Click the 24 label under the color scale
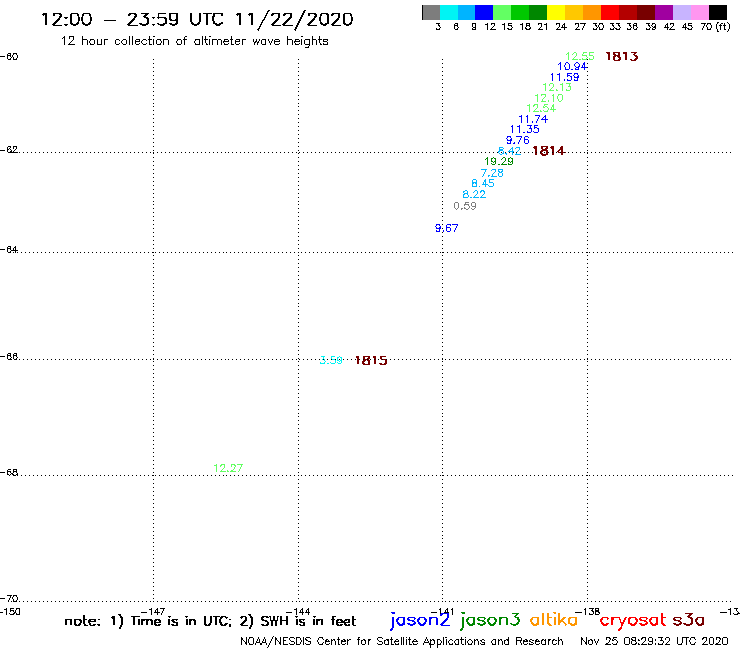Screen dimensions: 740x650 561,27
